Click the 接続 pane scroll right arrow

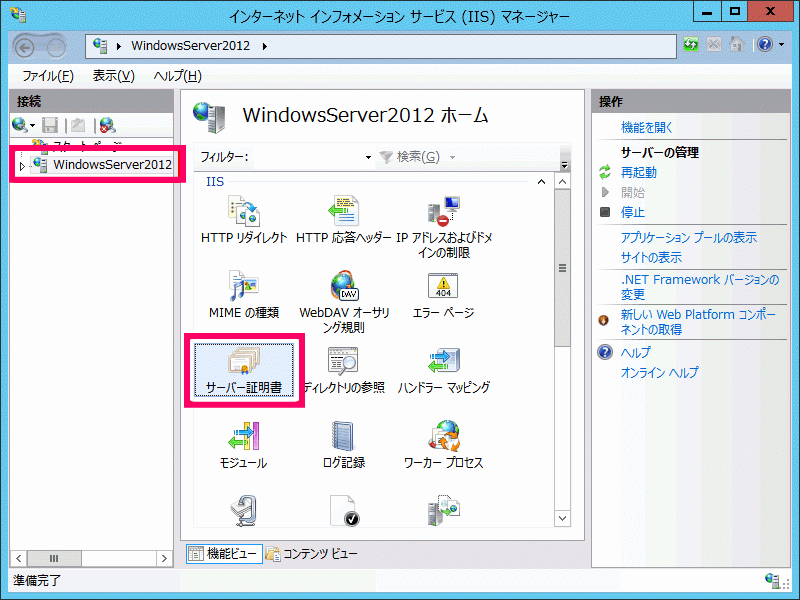164,558
